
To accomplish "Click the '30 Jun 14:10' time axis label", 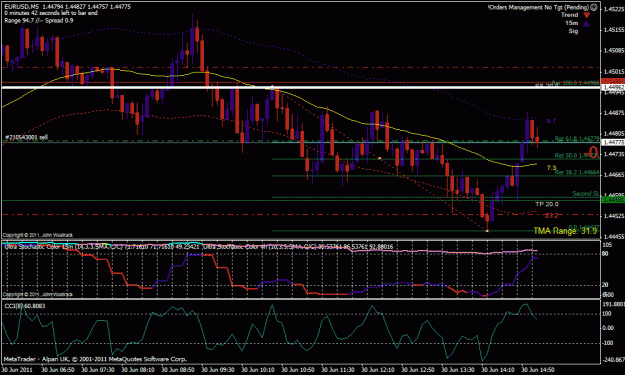I will pyautogui.click(x=498, y=370).
